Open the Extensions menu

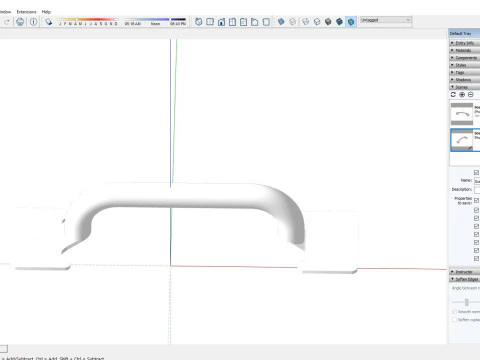click(x=26, y=12)
